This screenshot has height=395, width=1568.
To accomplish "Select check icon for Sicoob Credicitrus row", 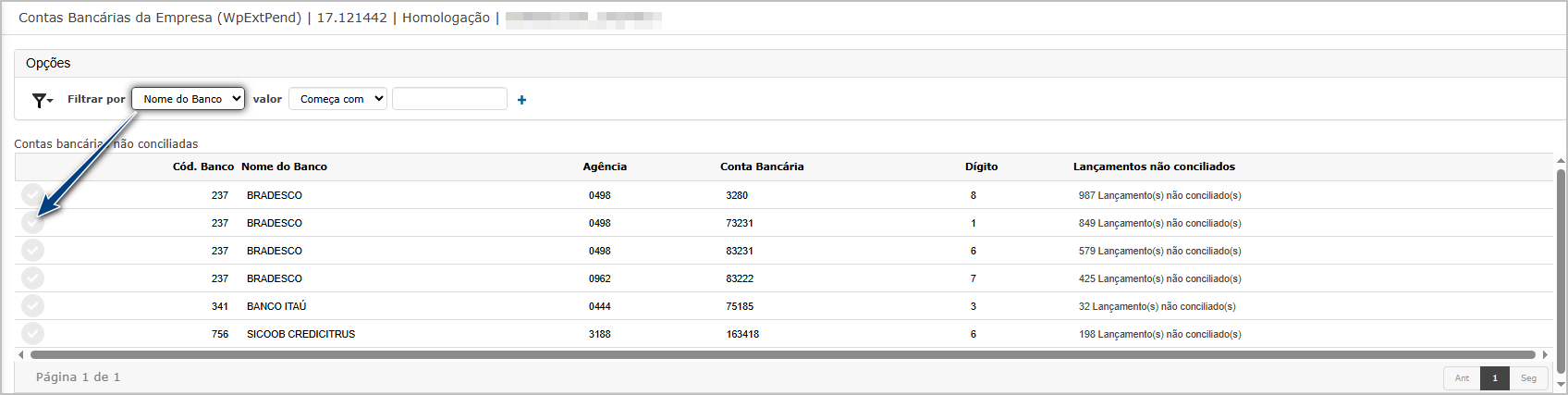I will (x=32, y=334).
